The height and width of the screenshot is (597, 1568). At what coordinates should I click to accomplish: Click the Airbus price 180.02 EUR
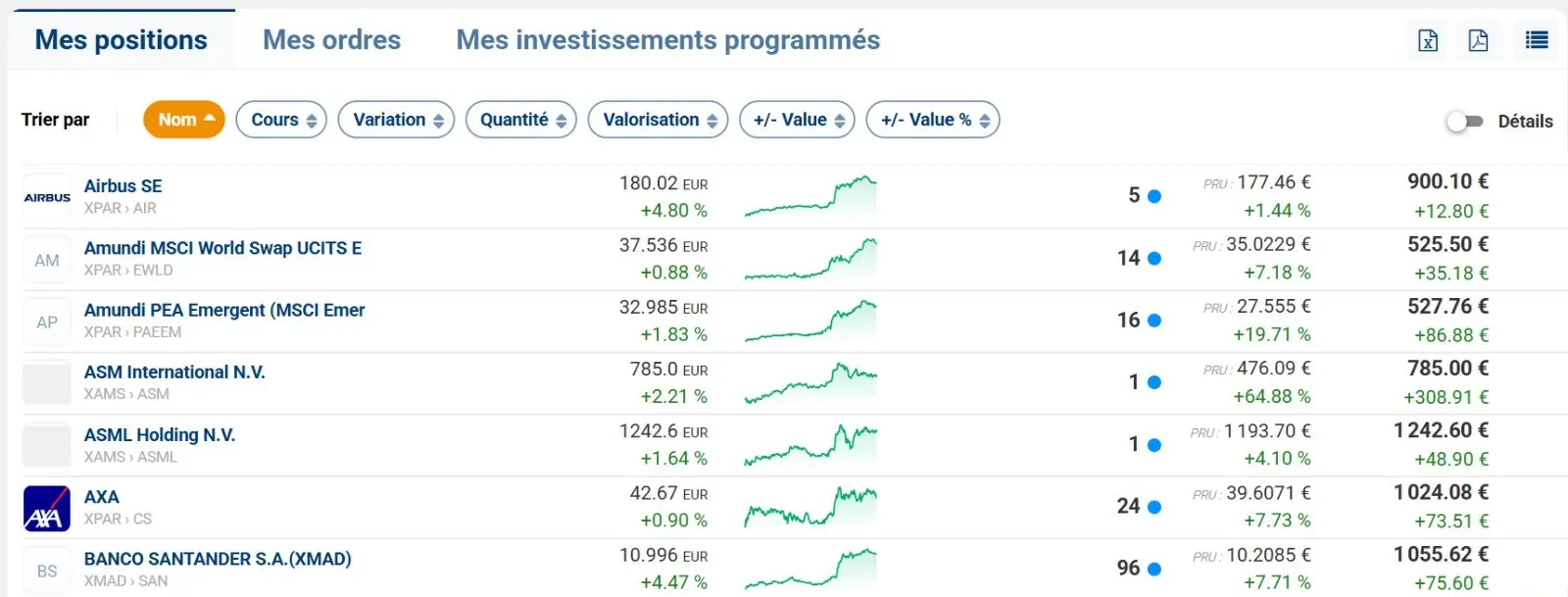[663, 183]
